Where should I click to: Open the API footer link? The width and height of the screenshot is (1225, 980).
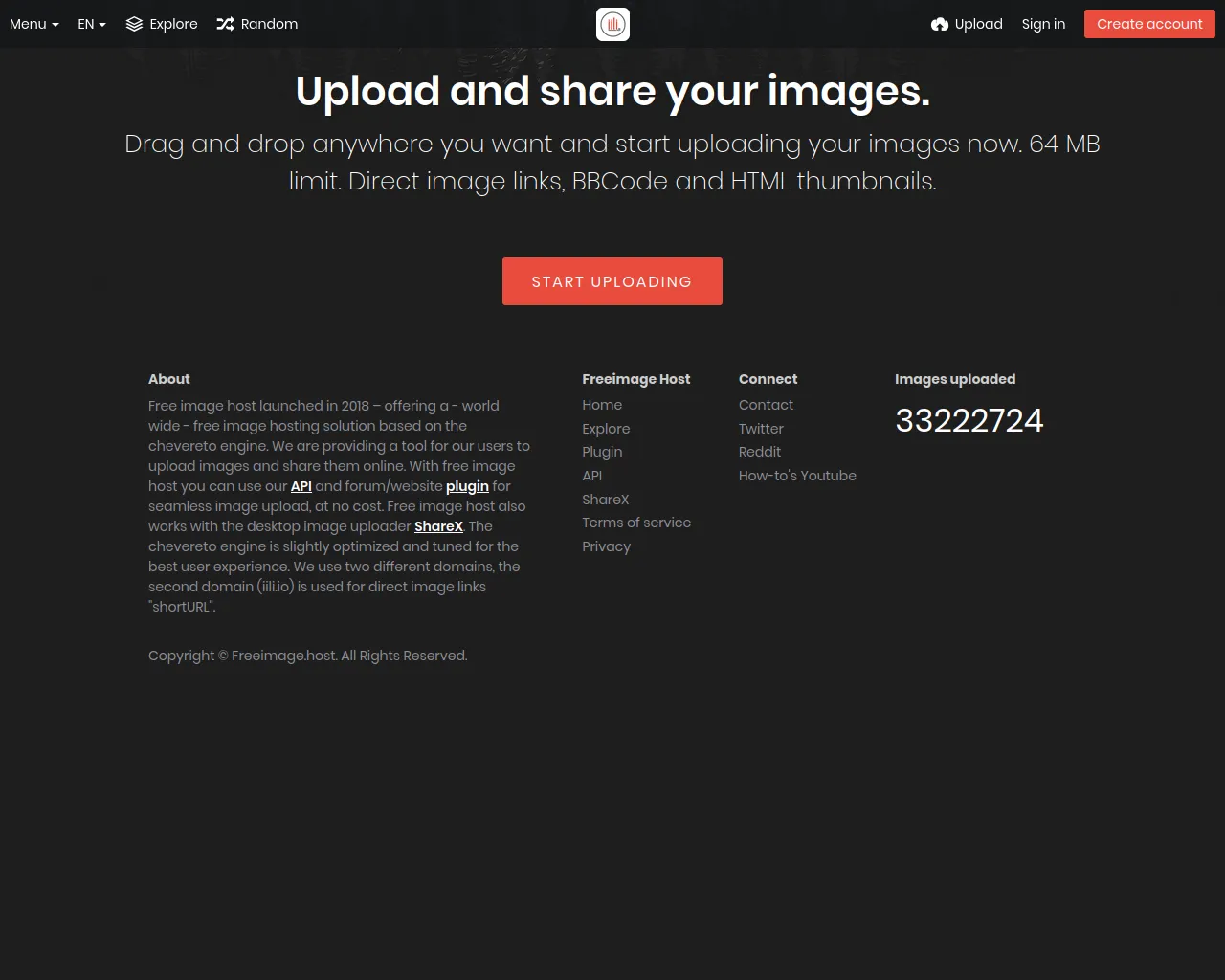click(x=592, y=476)
